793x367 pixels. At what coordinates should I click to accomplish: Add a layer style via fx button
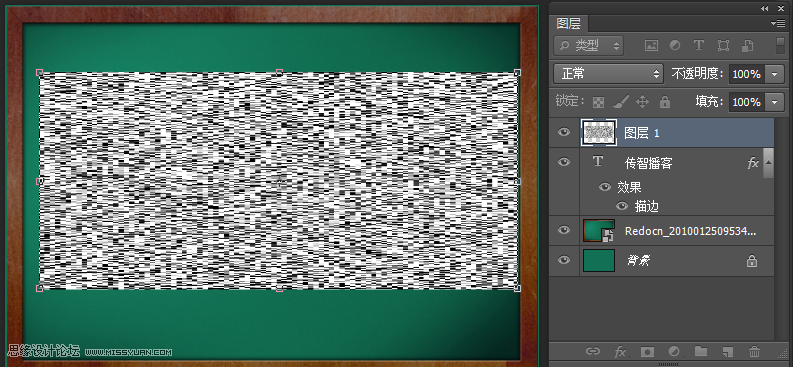[x=620, y=352]
